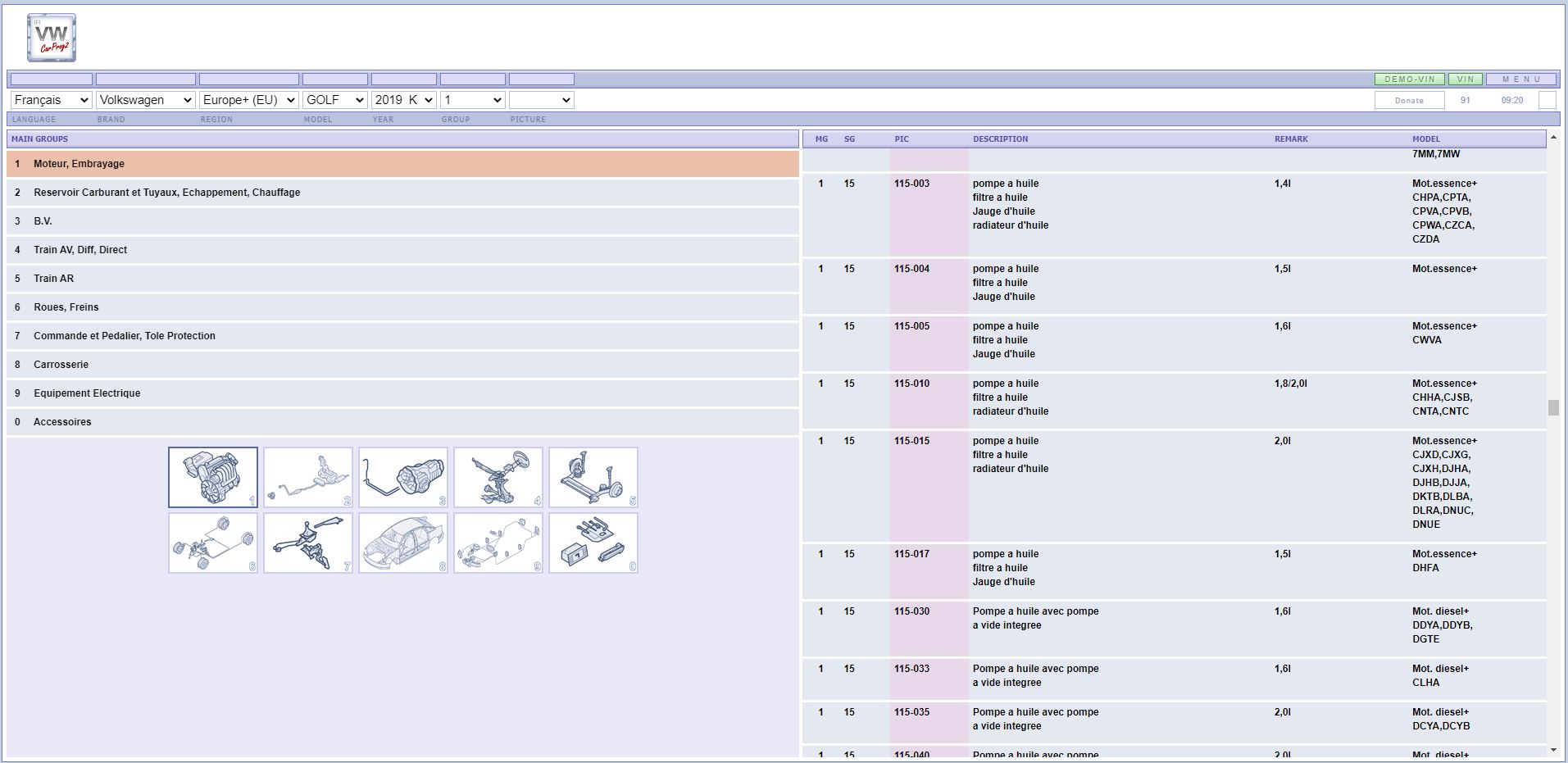The height and width of the screenshot is (763, 1568).
Task: Select main group Train AV, Diff, Direct
Action: (x=402, y=250)
